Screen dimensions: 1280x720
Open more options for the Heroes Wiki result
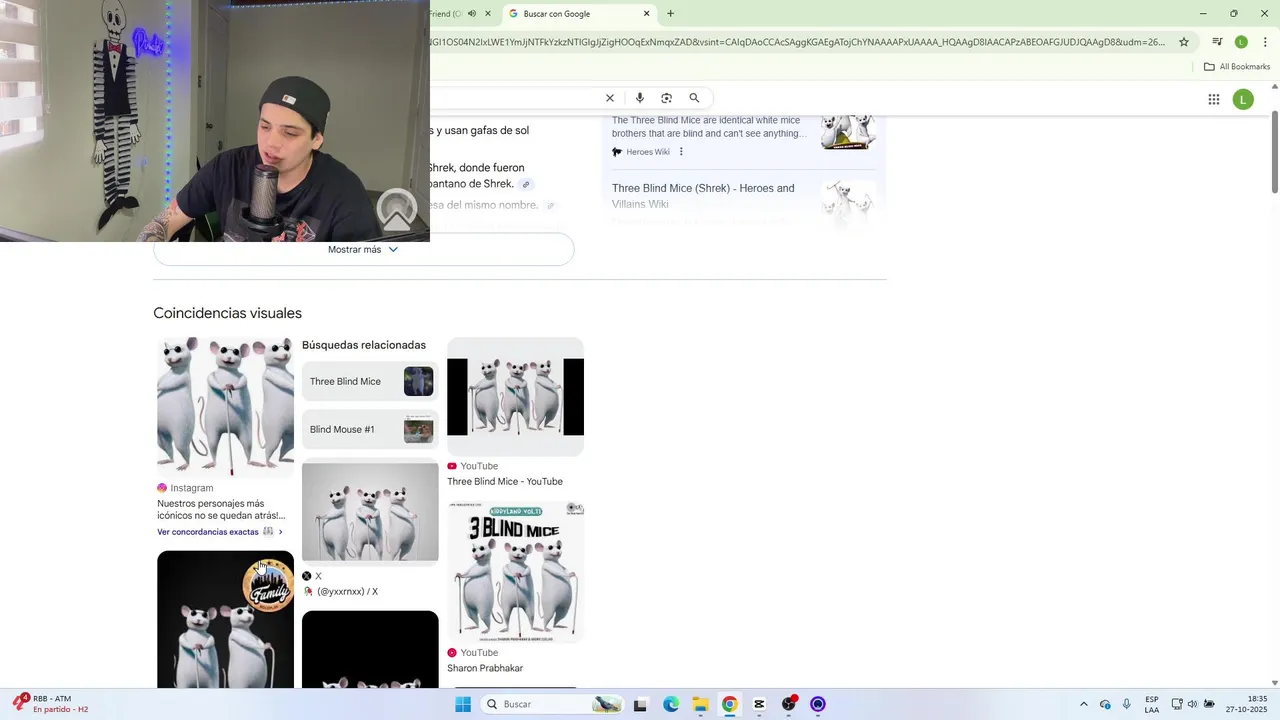681,152
